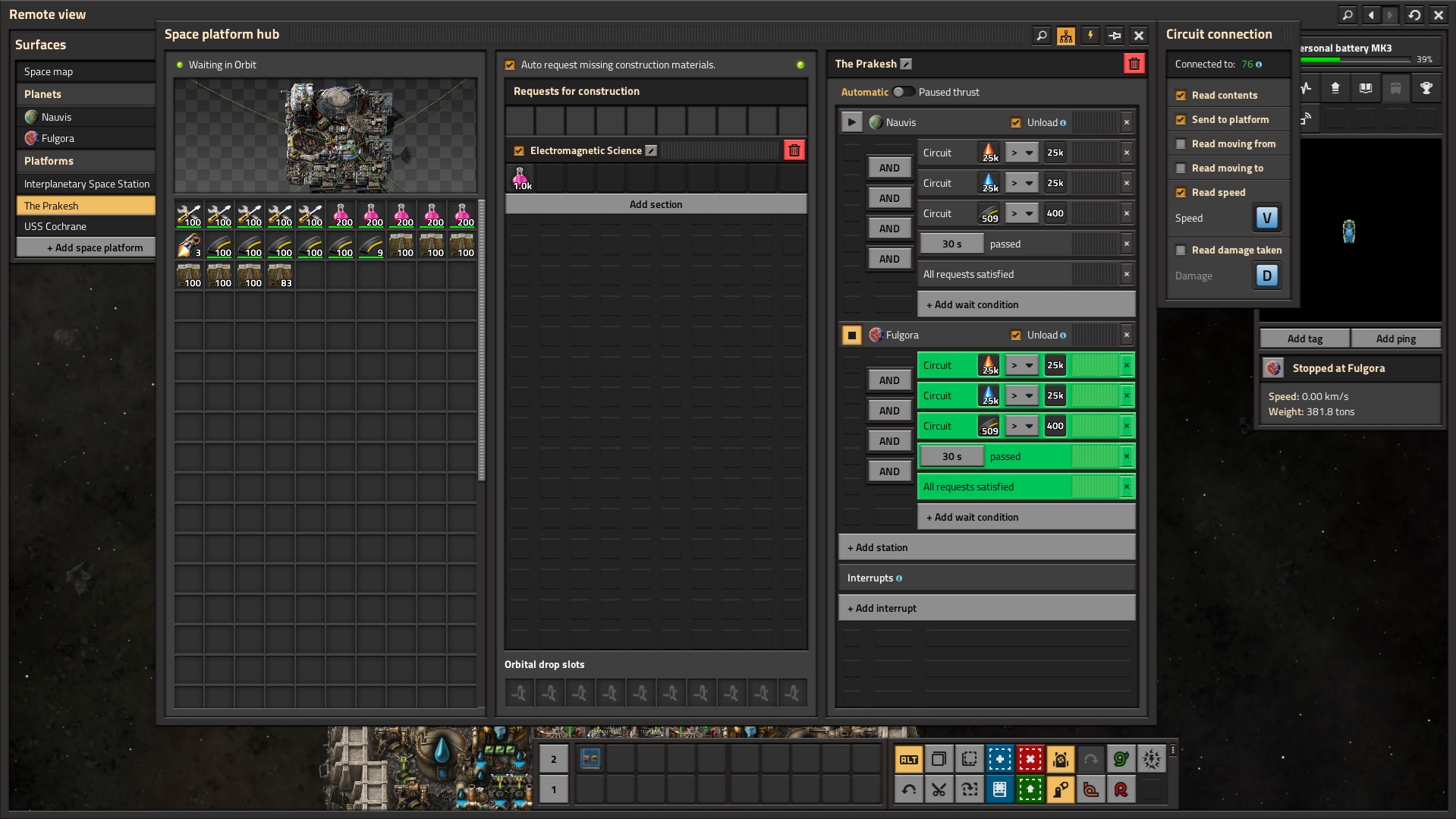Viewport: 1456px width, 819px height.
Task: Toggle Unload checkbox for Fulgora station
Action: coord(1016,335)
